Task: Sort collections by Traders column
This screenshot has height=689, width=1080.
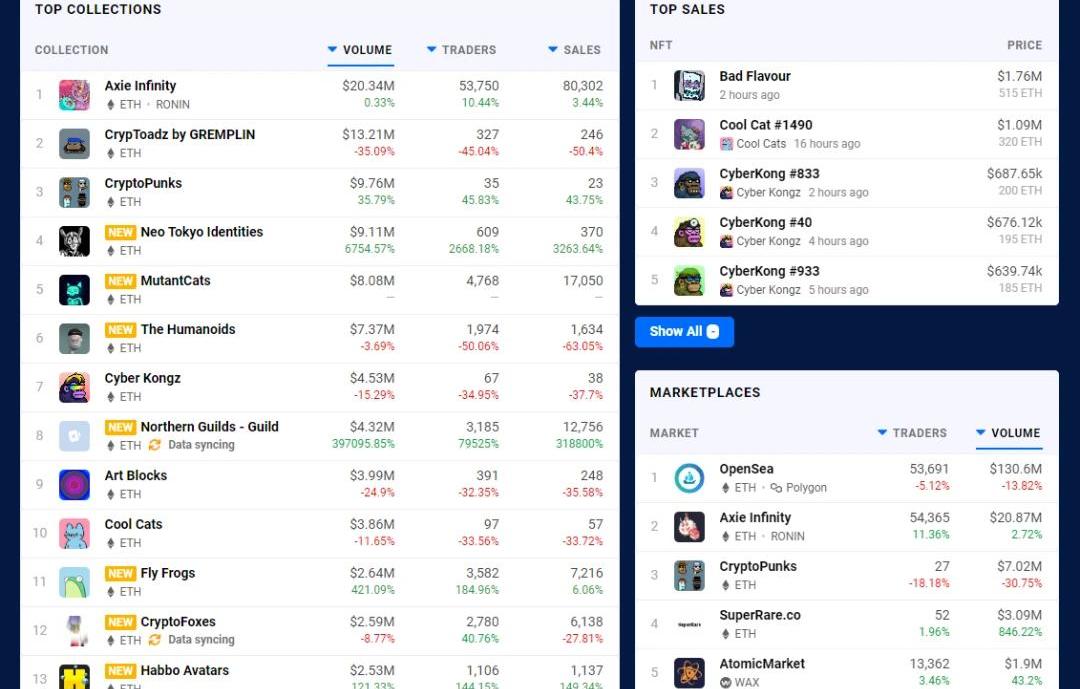Action: point(461,50)
